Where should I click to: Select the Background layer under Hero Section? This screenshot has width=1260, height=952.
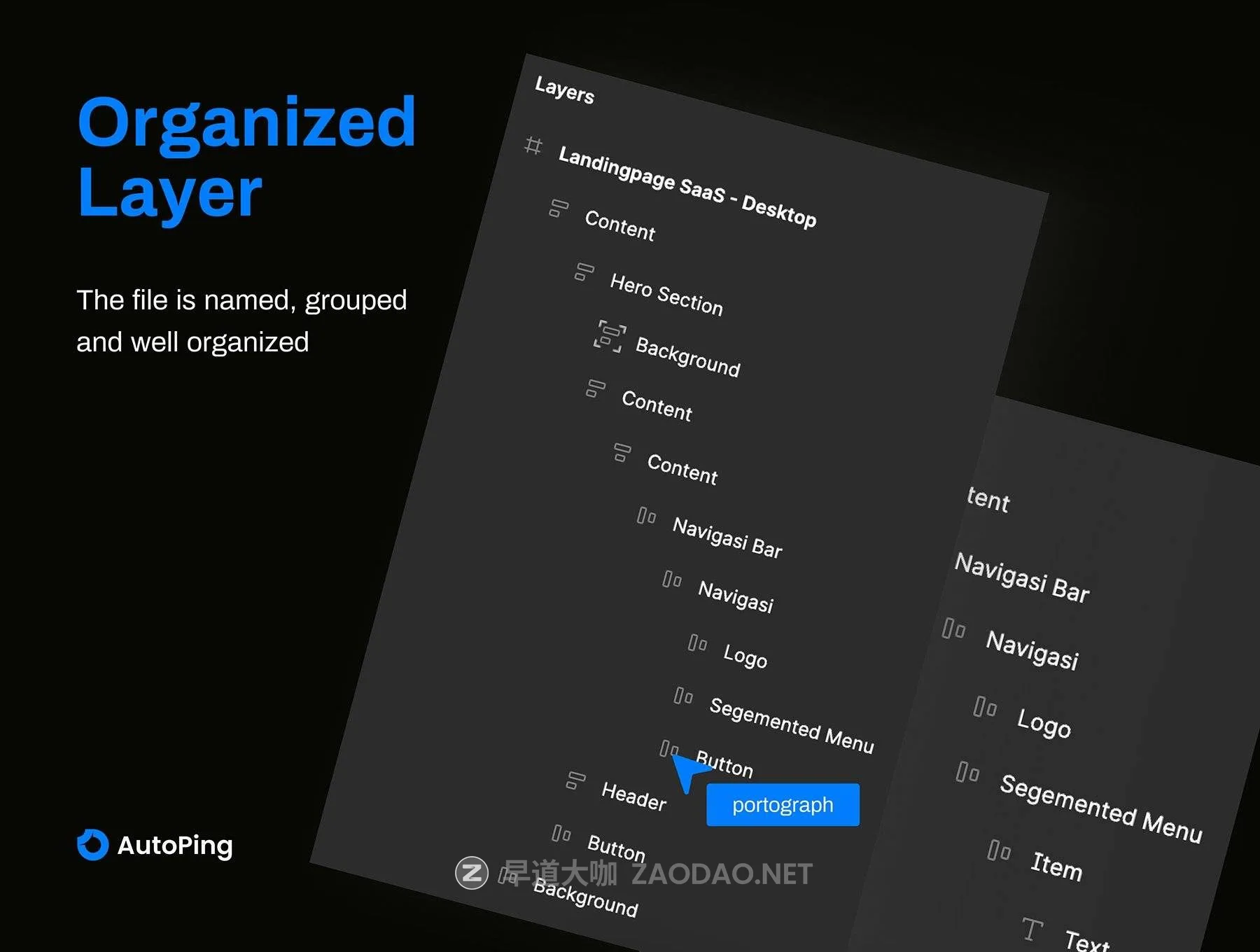687,358
